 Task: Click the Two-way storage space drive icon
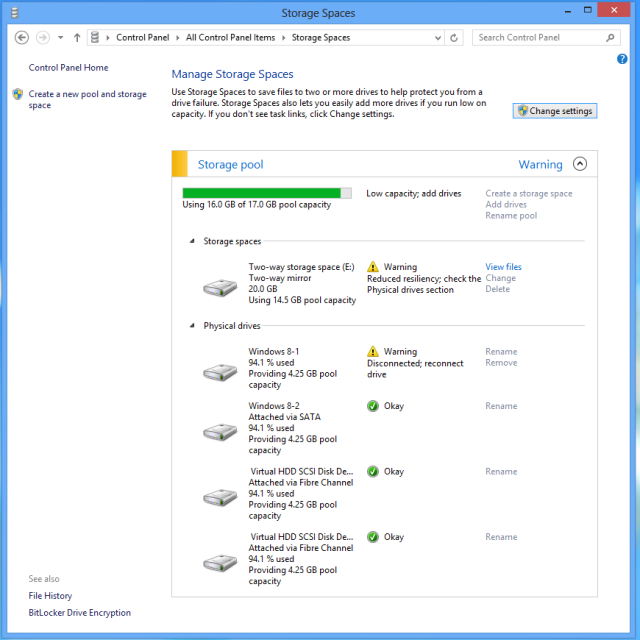(220, 288)
